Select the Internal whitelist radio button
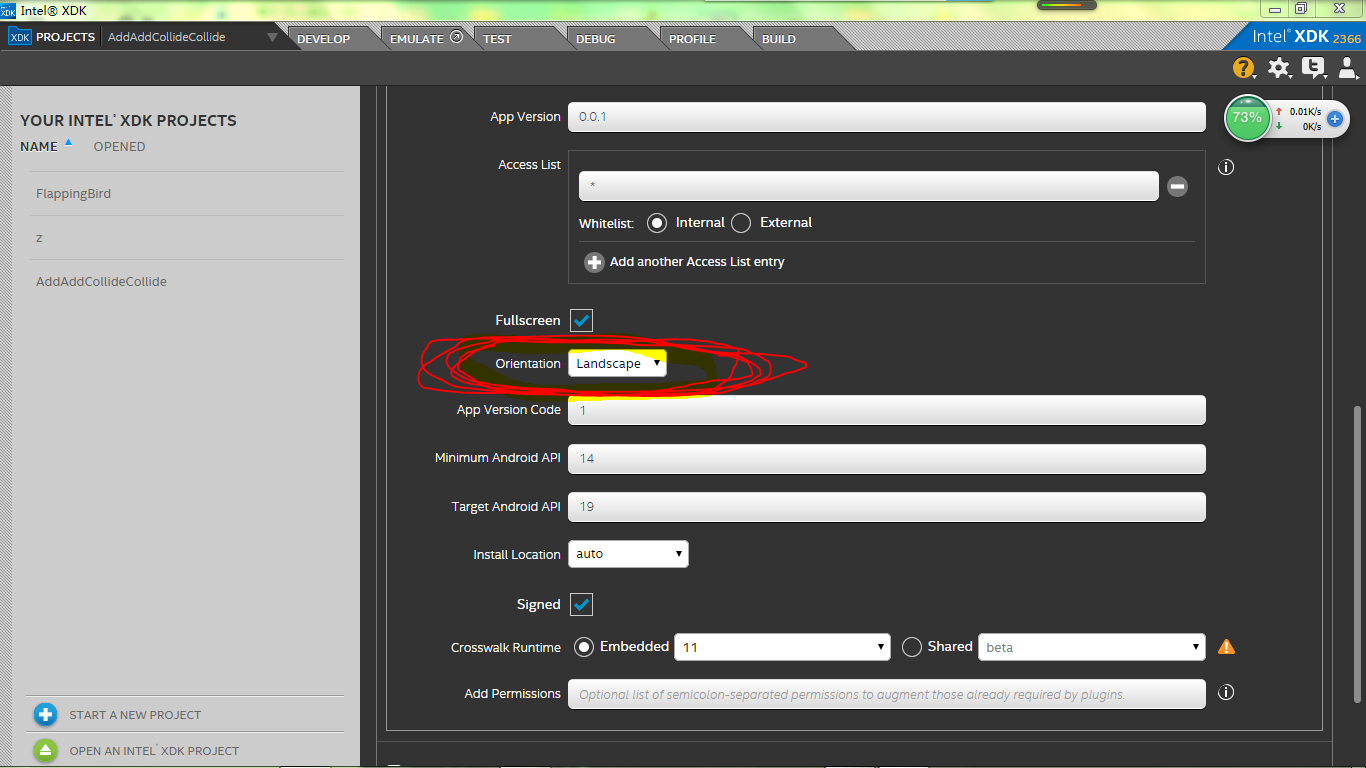This screenshot has width=1366, height=768. pyautogui.click(x=656, y=223)
